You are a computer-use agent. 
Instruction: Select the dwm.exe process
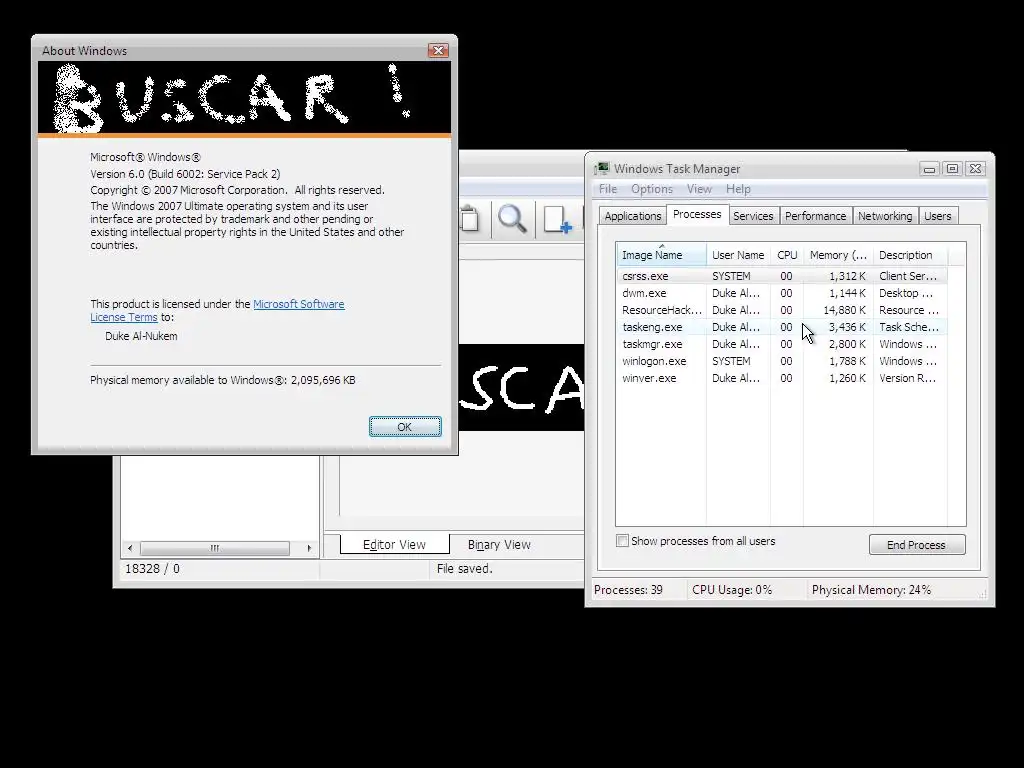point(781,293)
